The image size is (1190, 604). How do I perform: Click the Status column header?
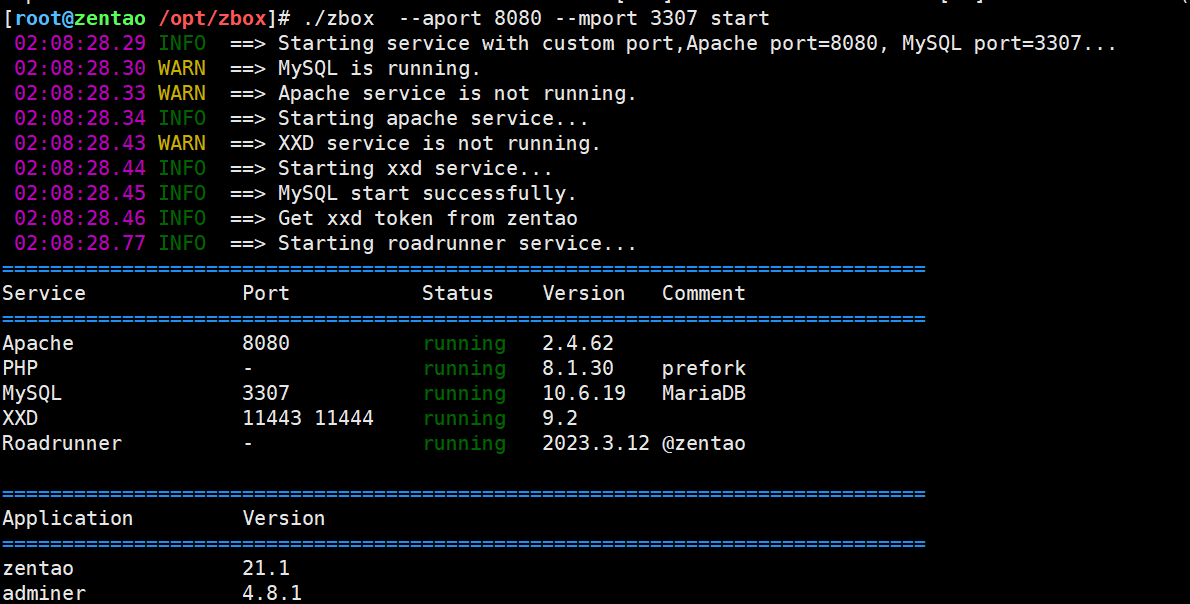click(x=457, y=293)
